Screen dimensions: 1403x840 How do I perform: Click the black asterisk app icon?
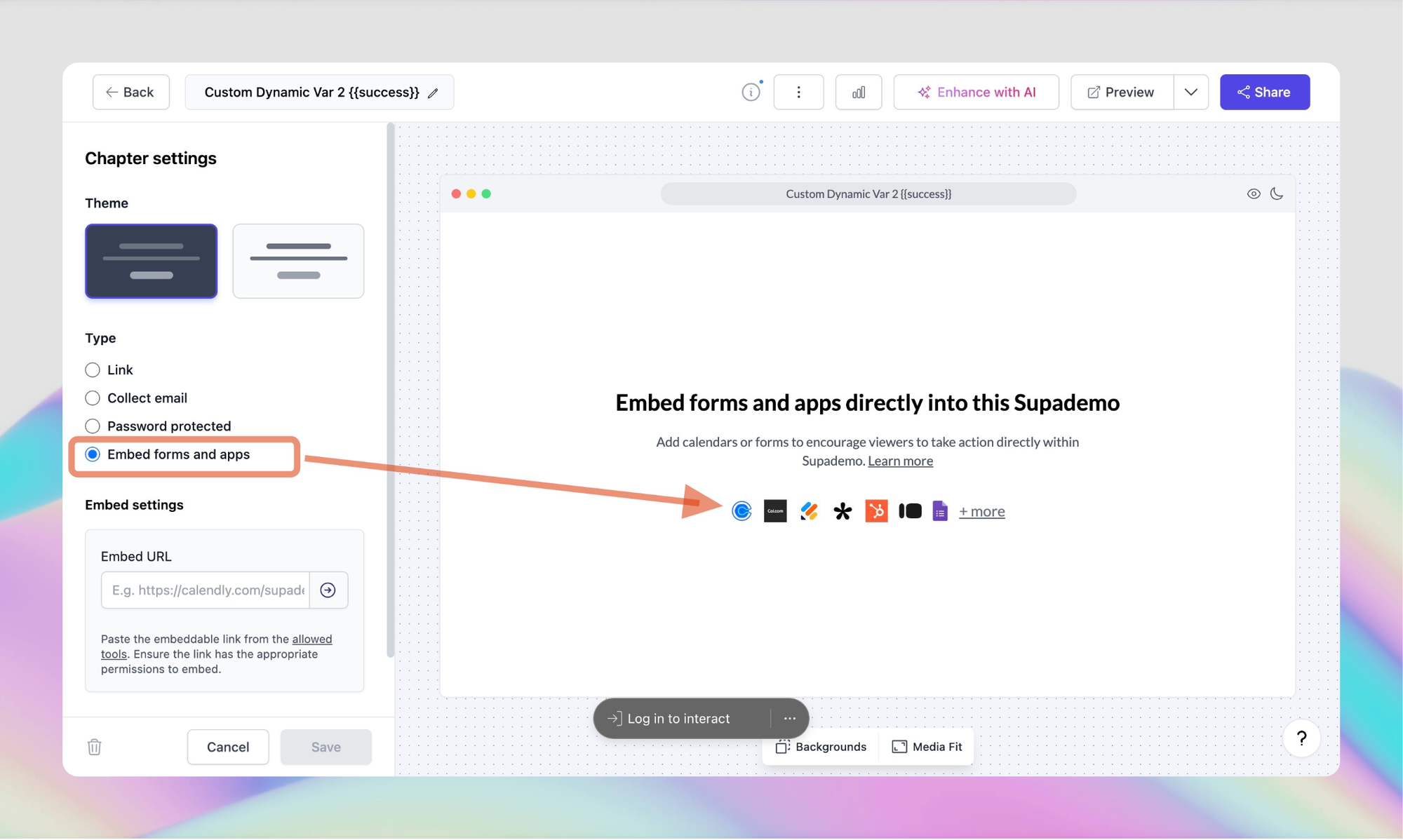843,511
